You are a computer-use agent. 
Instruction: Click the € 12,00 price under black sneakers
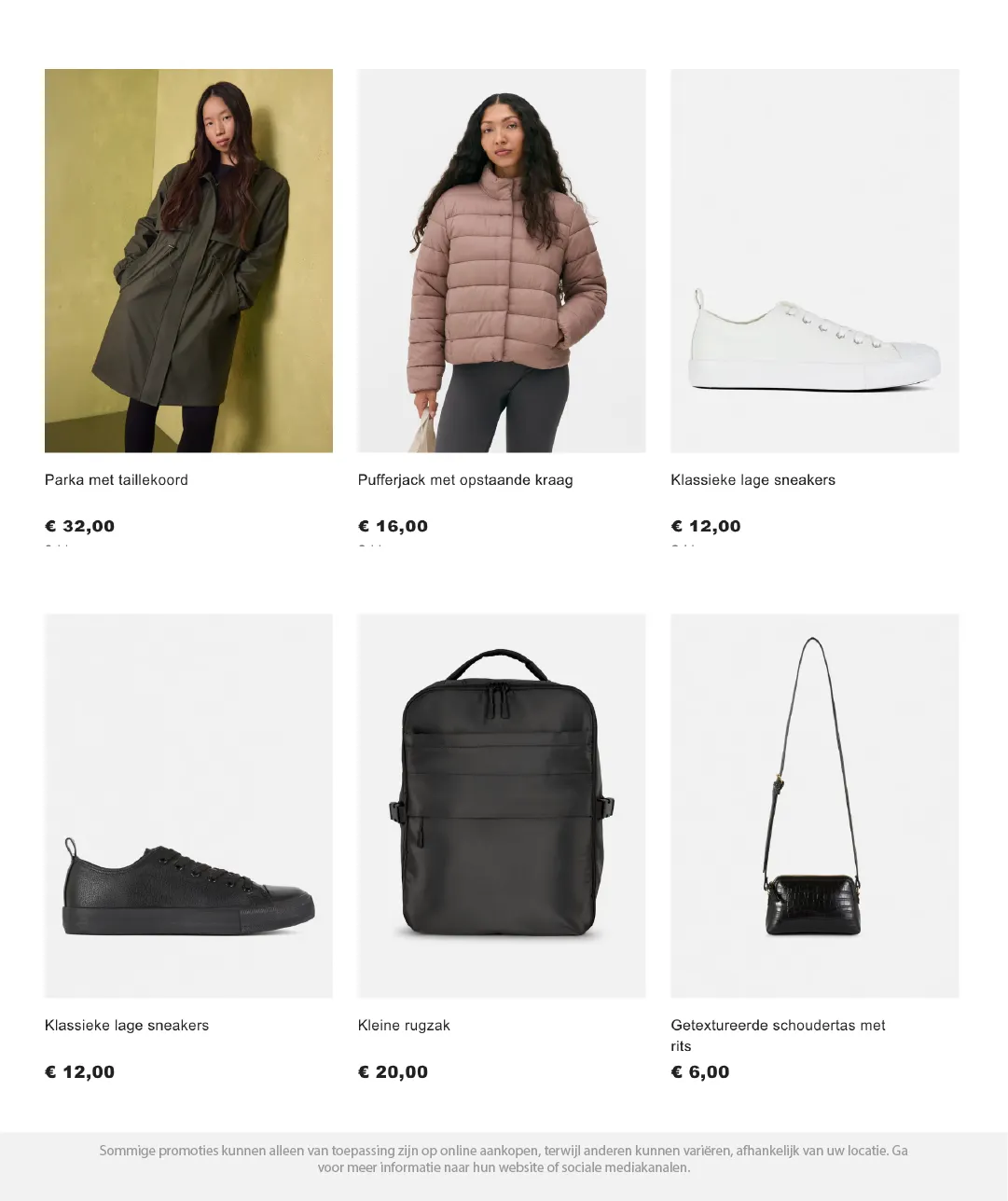(80, 1072)
